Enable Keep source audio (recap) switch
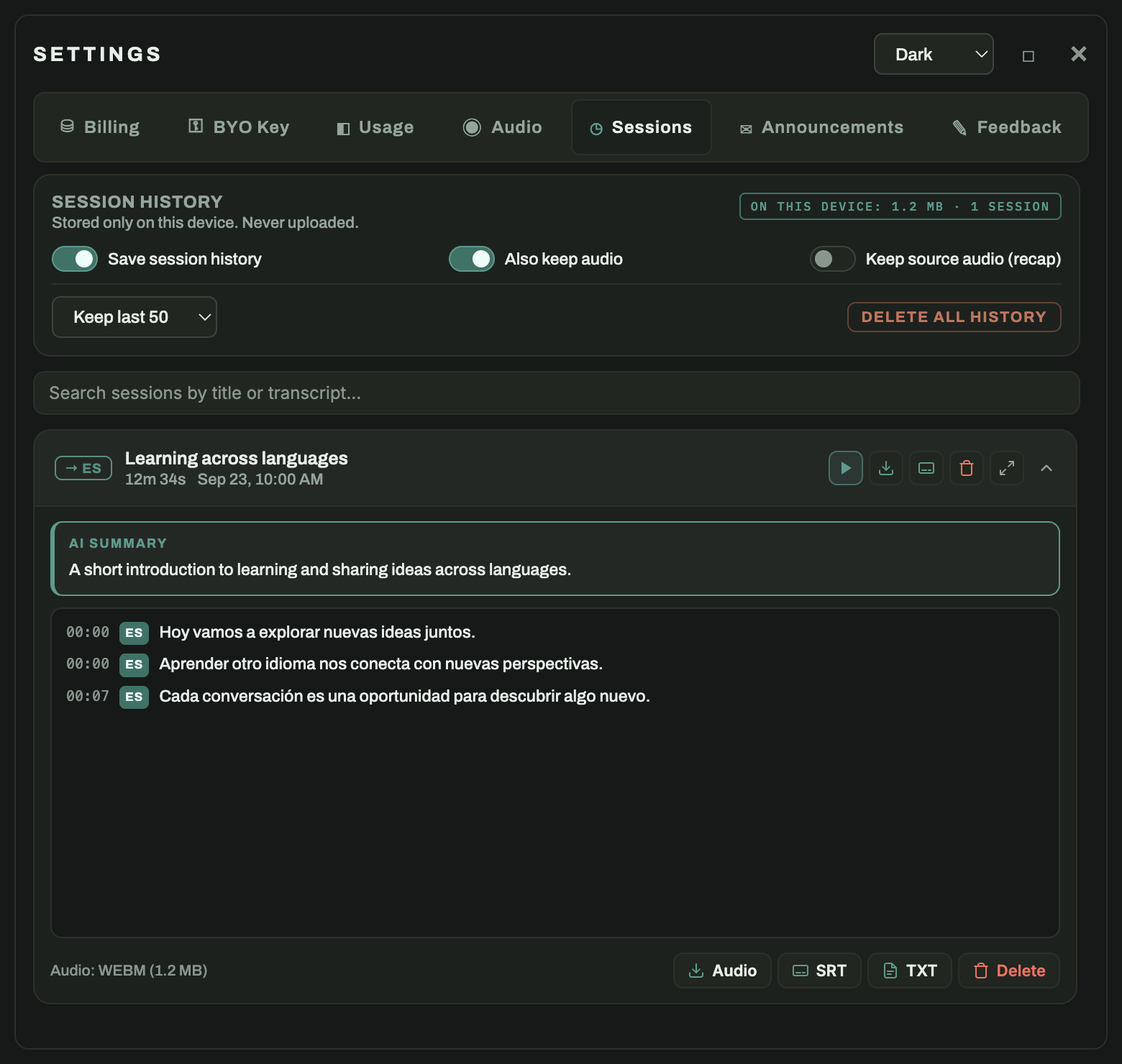Image resolution: width=1122 pixels, height=1064 pixels. tap(833, 259)
